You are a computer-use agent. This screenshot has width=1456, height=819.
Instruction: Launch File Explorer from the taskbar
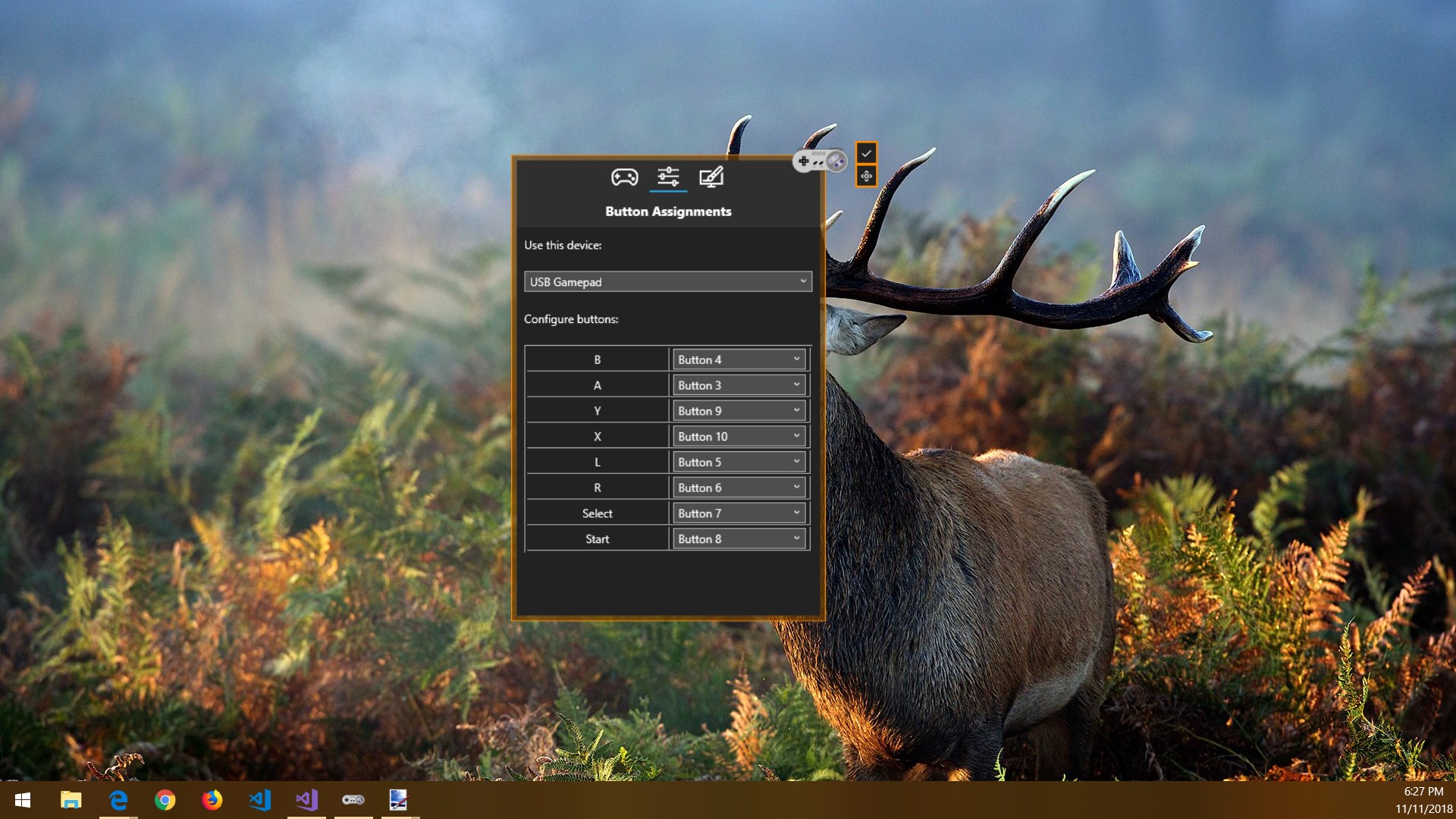tap(71, 800)
